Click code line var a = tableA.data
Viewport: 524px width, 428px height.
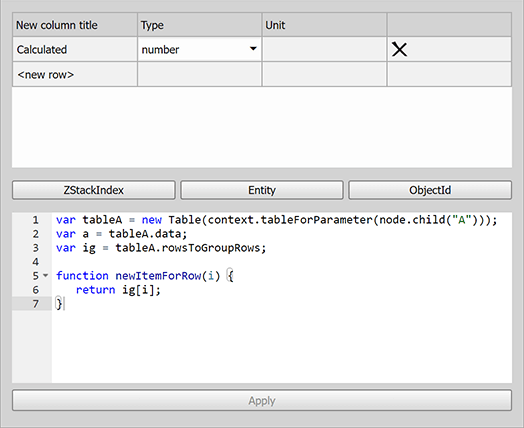122,234
